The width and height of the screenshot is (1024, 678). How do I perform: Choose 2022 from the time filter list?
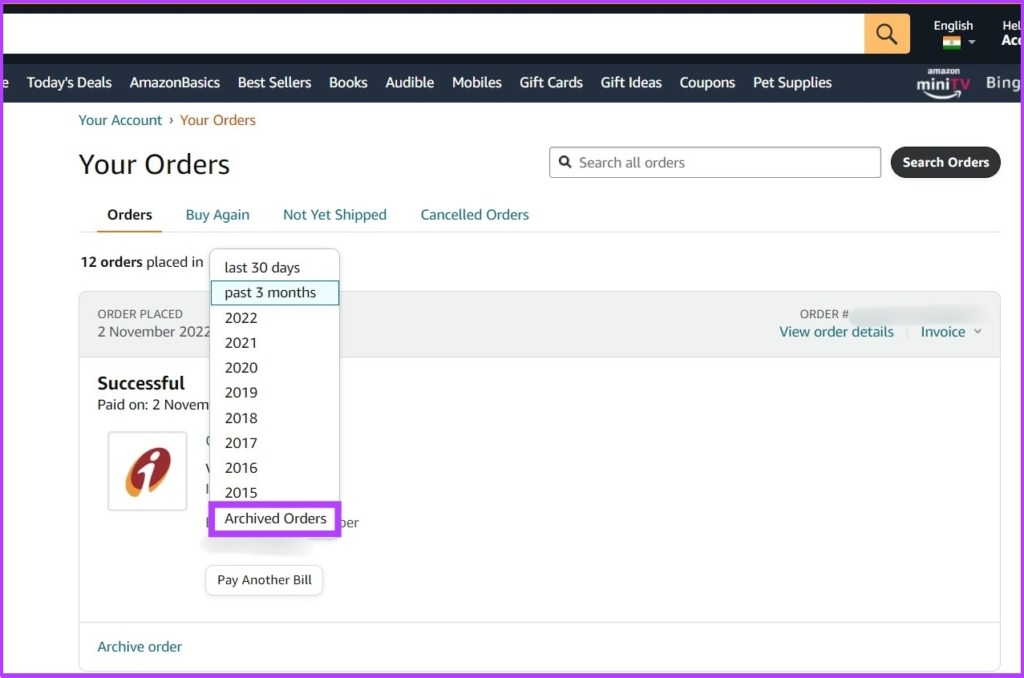(274, 318)
